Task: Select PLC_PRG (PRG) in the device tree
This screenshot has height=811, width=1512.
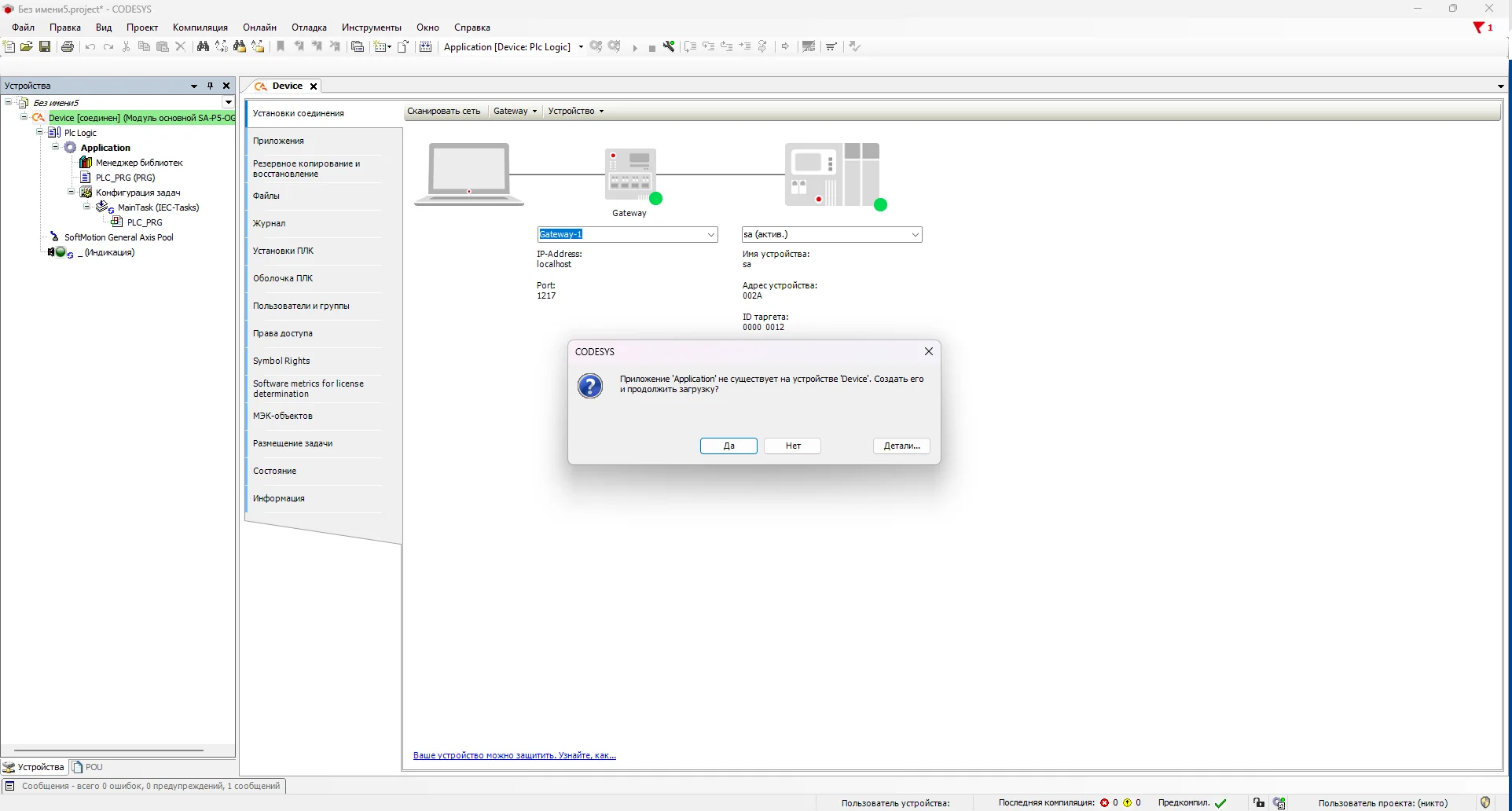Action: coord(125,178)
